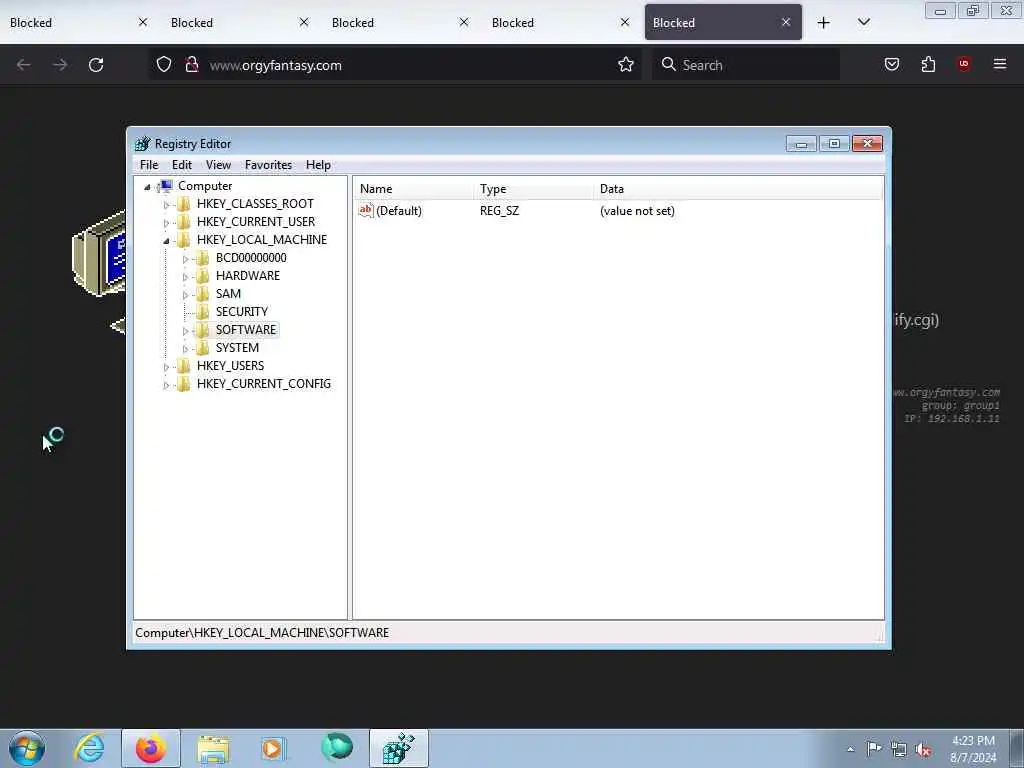
Task: Click the Firefox Search box
Action: click(746, 65)
